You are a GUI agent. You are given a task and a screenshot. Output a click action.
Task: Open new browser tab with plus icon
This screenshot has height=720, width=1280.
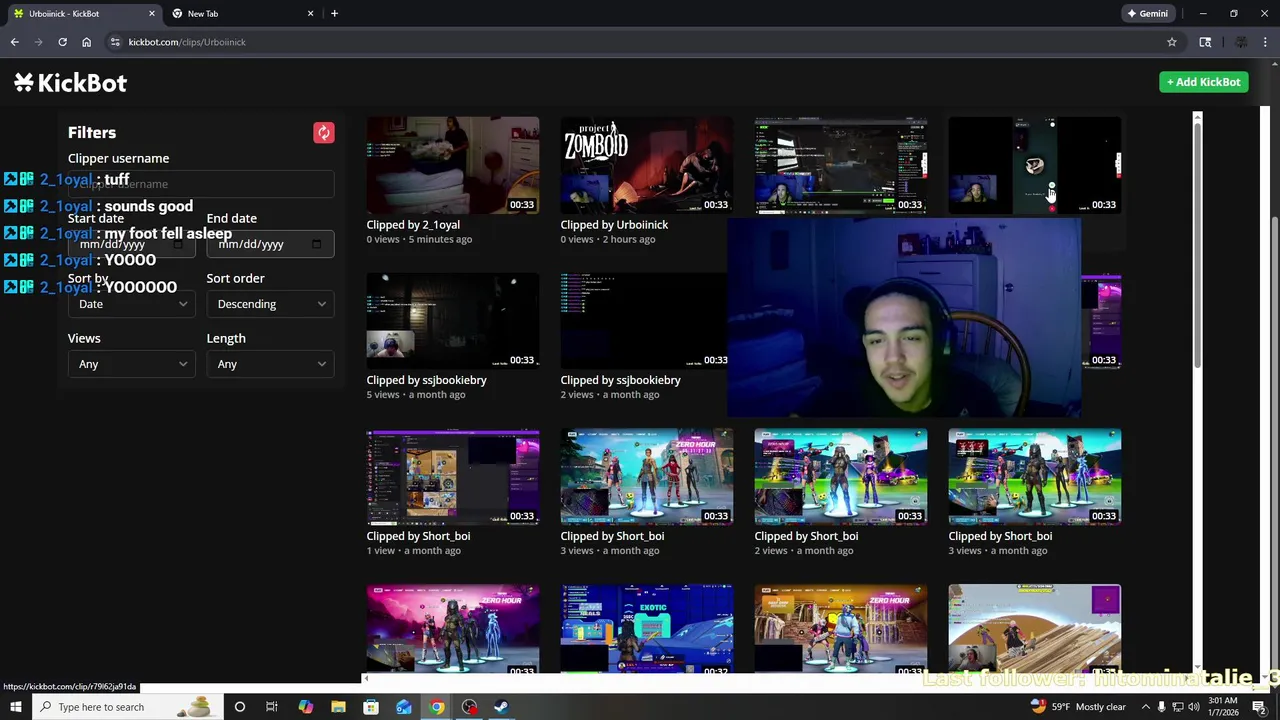click(334, 14)
